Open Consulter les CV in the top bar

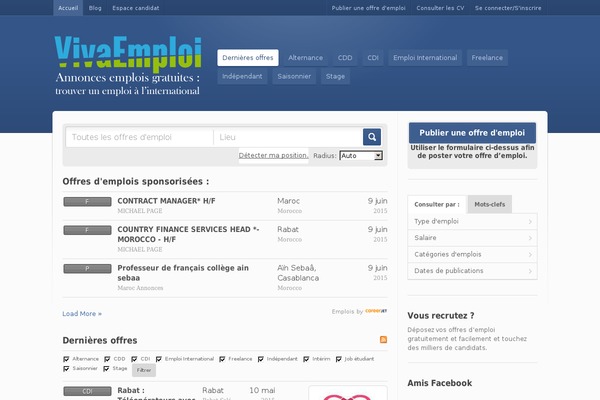[x=440, y=8]
